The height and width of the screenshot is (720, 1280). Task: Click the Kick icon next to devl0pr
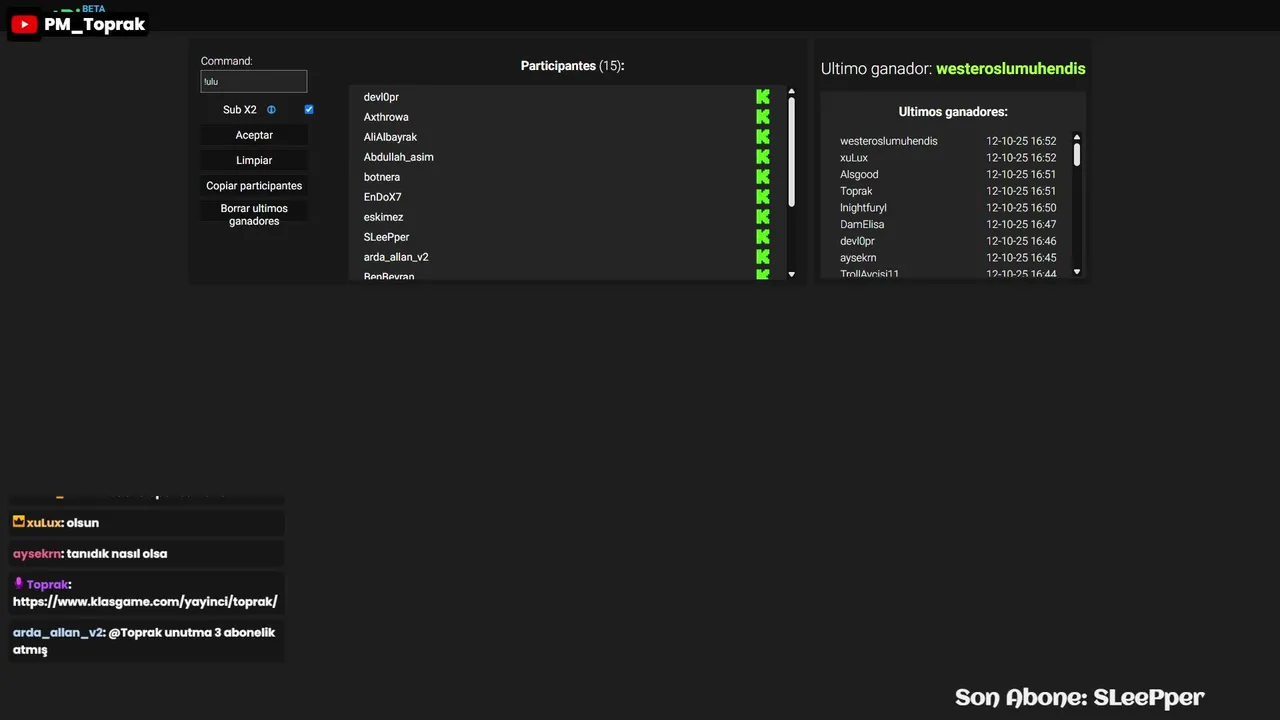tap(763, 97)
